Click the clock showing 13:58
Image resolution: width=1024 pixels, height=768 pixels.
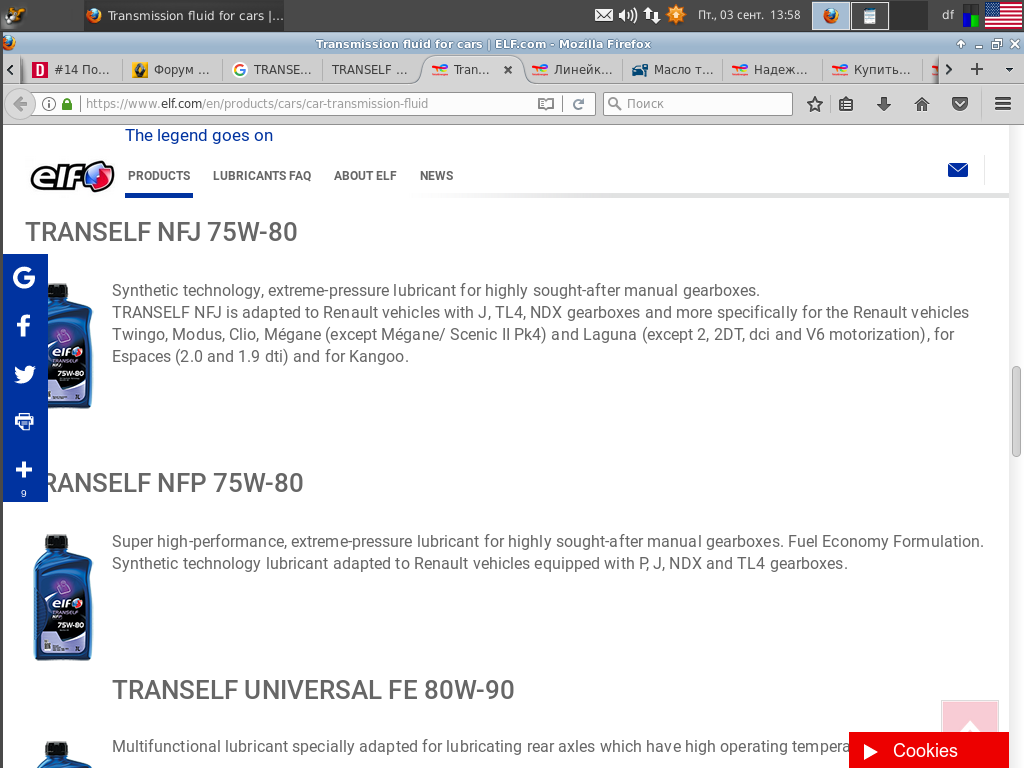(749, 15)
